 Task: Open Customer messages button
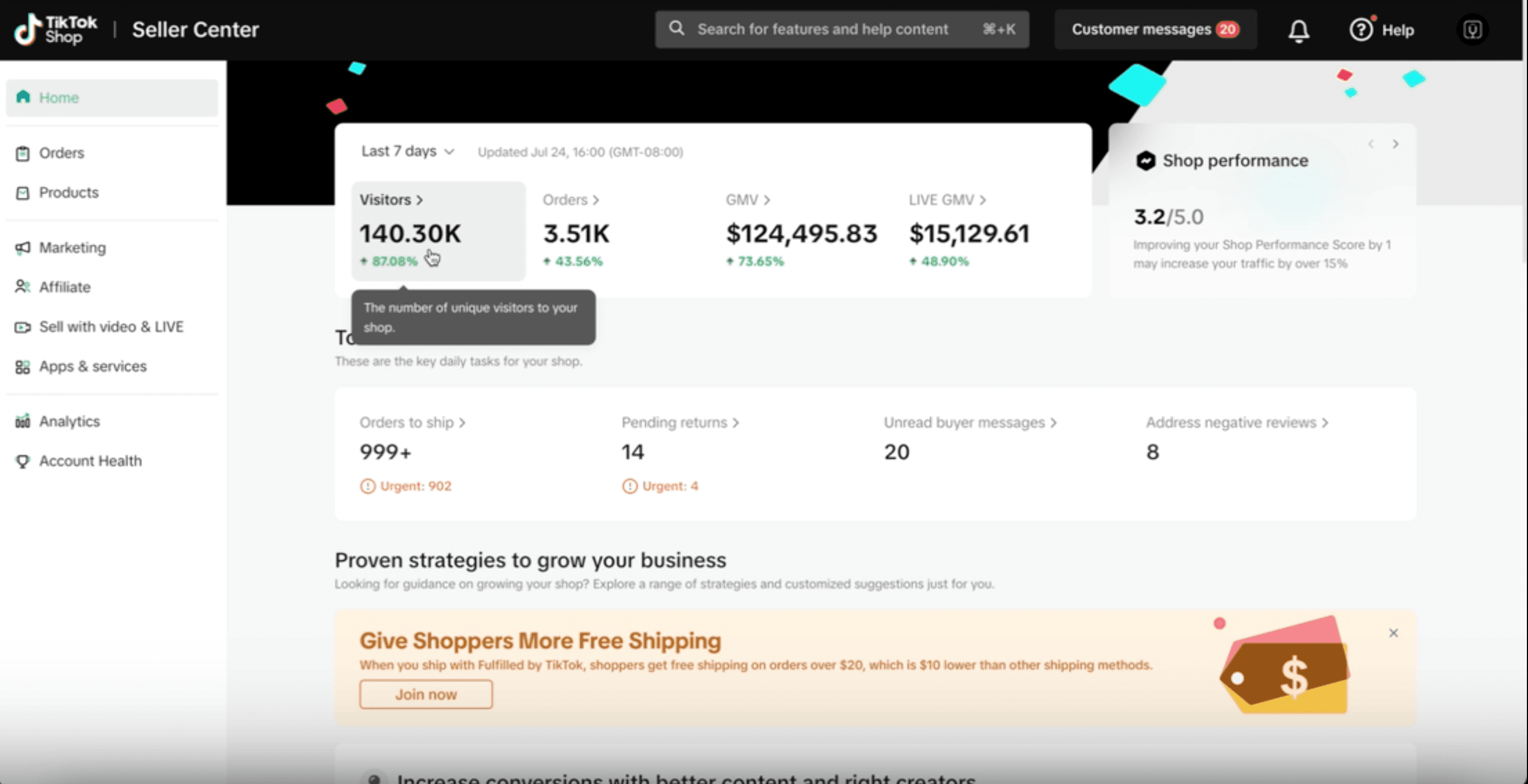pyautogui.click(x=1155, y=30)
